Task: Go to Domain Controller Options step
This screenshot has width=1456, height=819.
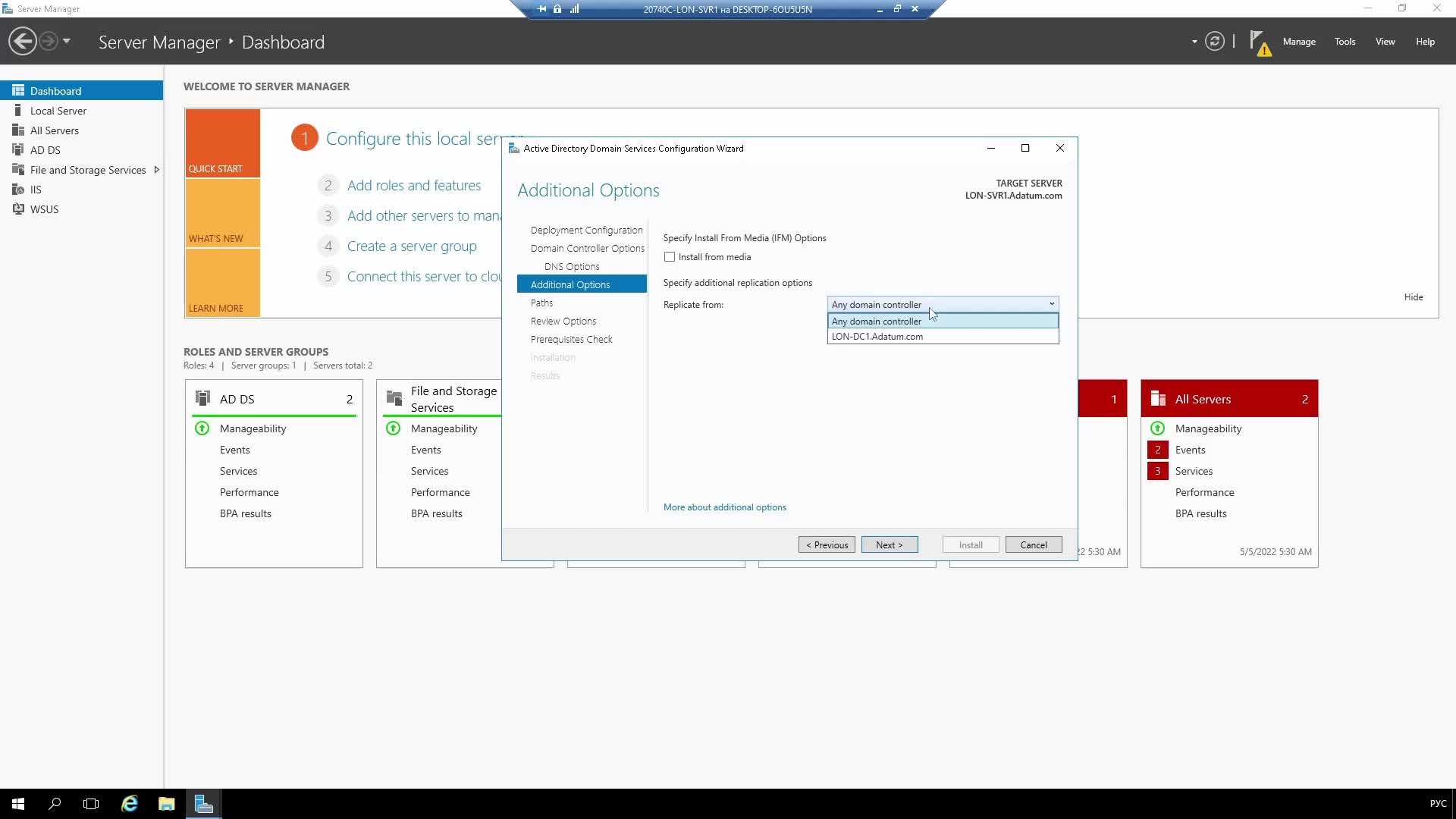Action: 588,248
